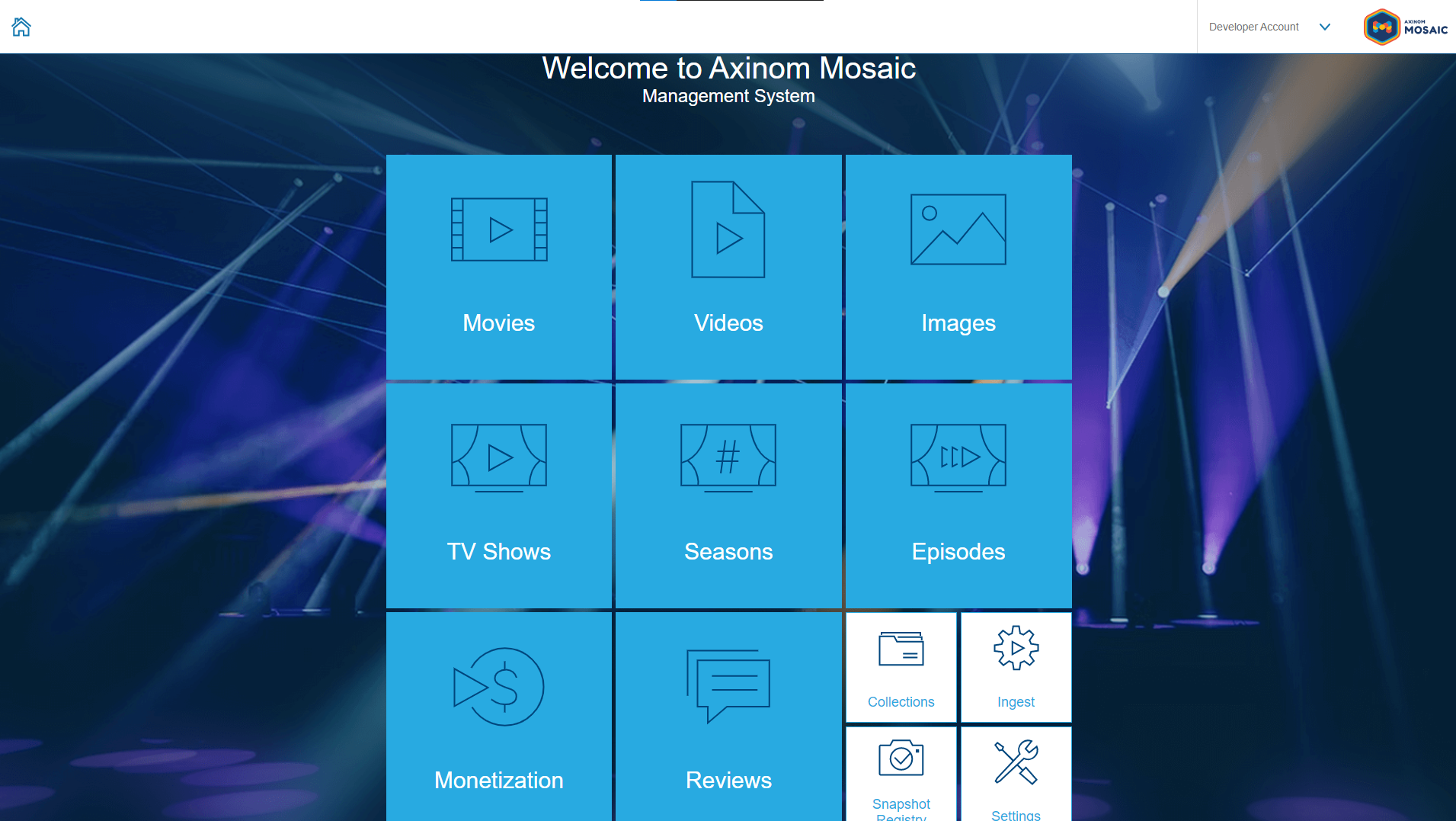Open the Images picture icon
Image resolution: width=1456 pixels, height=821 pixels.
958,229
